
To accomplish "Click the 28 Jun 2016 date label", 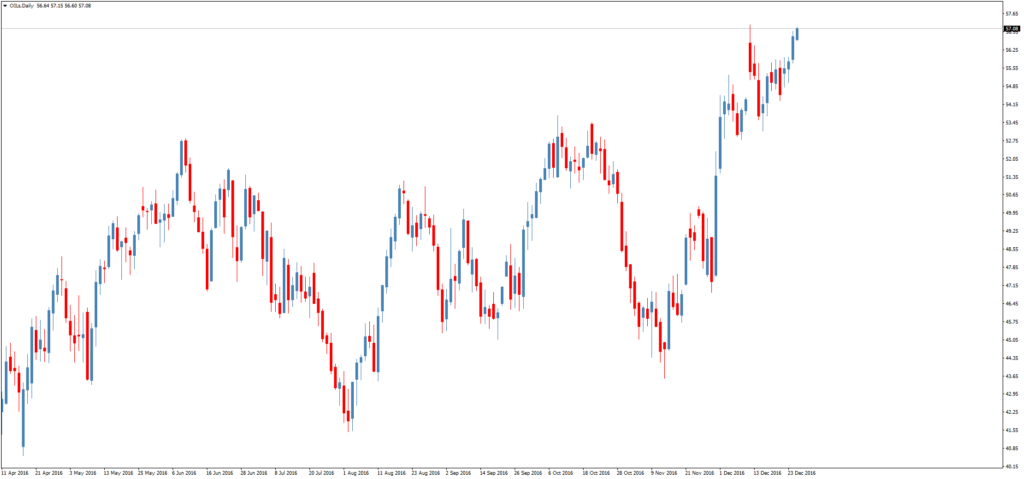I will [254, 472].
